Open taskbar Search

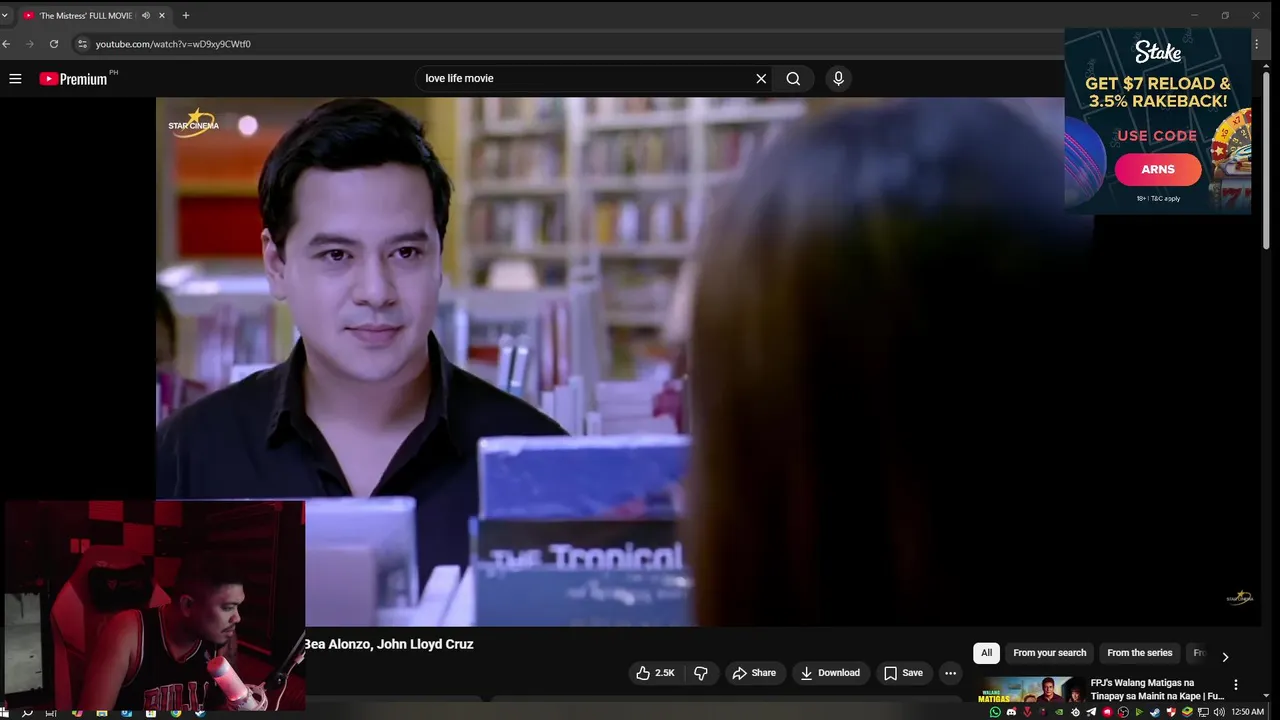tap(27, 713)
